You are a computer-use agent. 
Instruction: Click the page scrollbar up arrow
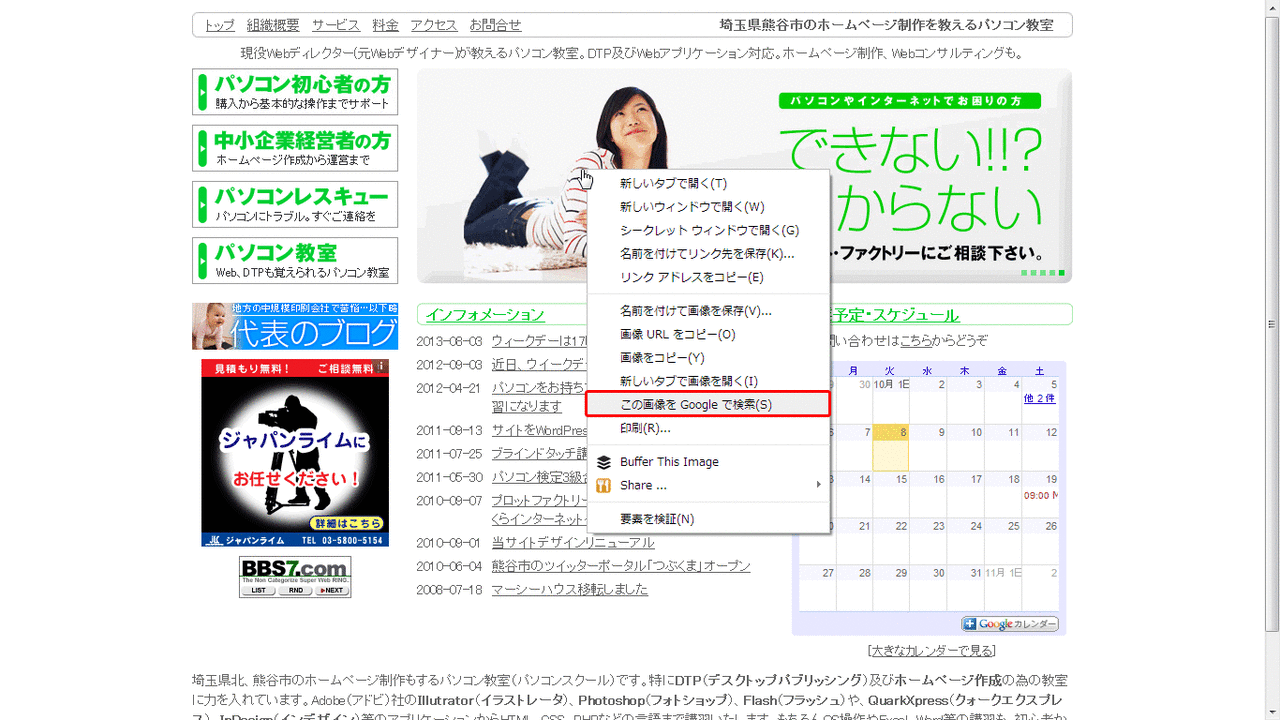pyautogui.click(x=1271, y=7)
